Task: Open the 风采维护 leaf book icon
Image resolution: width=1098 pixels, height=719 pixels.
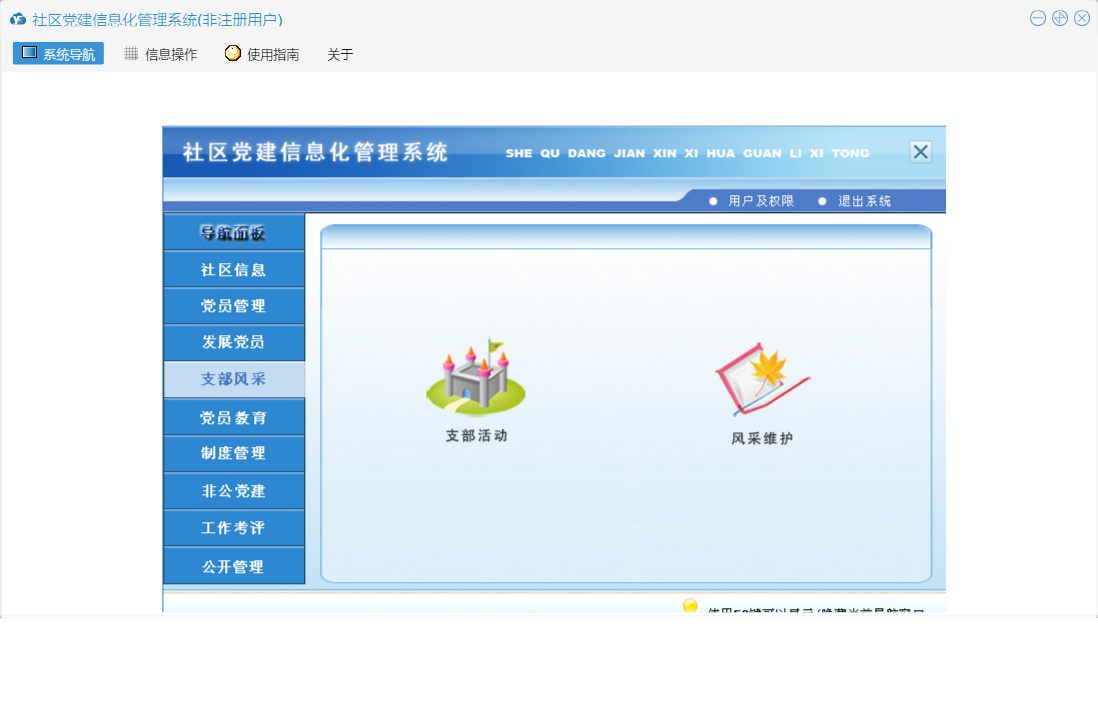Action: pyautogui.click(x=762, y=378)
